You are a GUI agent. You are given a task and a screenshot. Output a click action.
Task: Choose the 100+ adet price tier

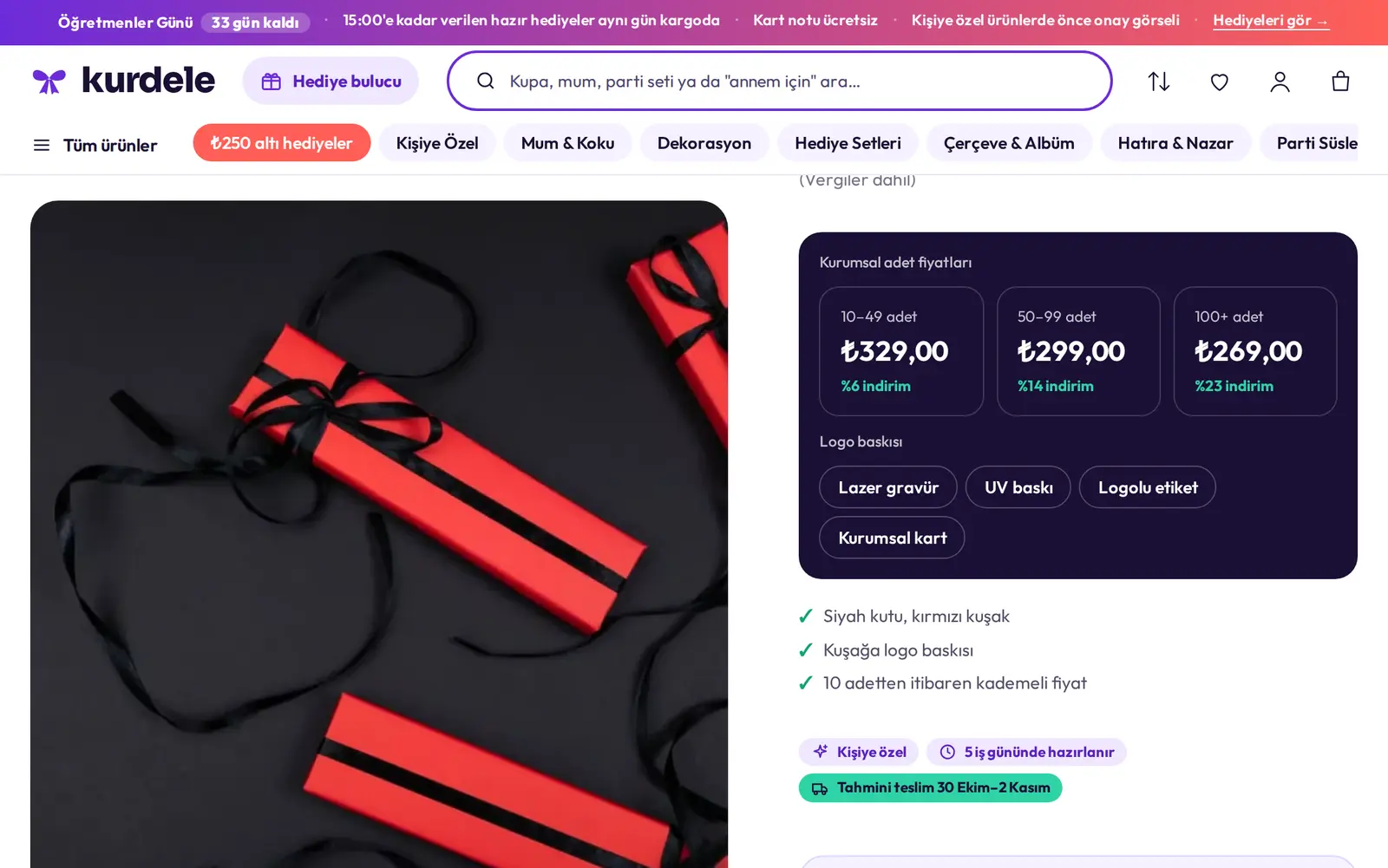coord(1255,351)
